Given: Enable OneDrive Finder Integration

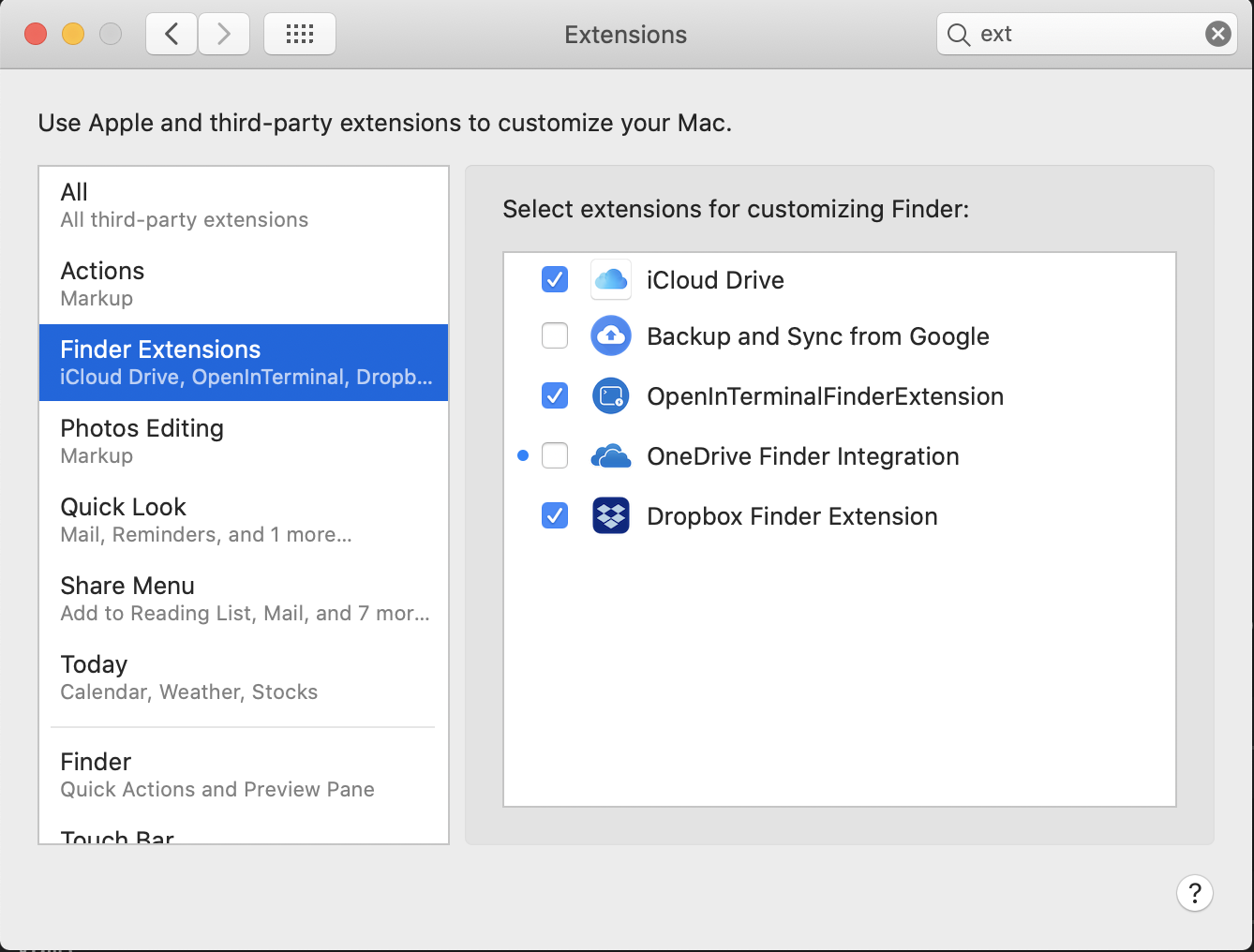Looking at the screenshot, I should coord(555,455).
